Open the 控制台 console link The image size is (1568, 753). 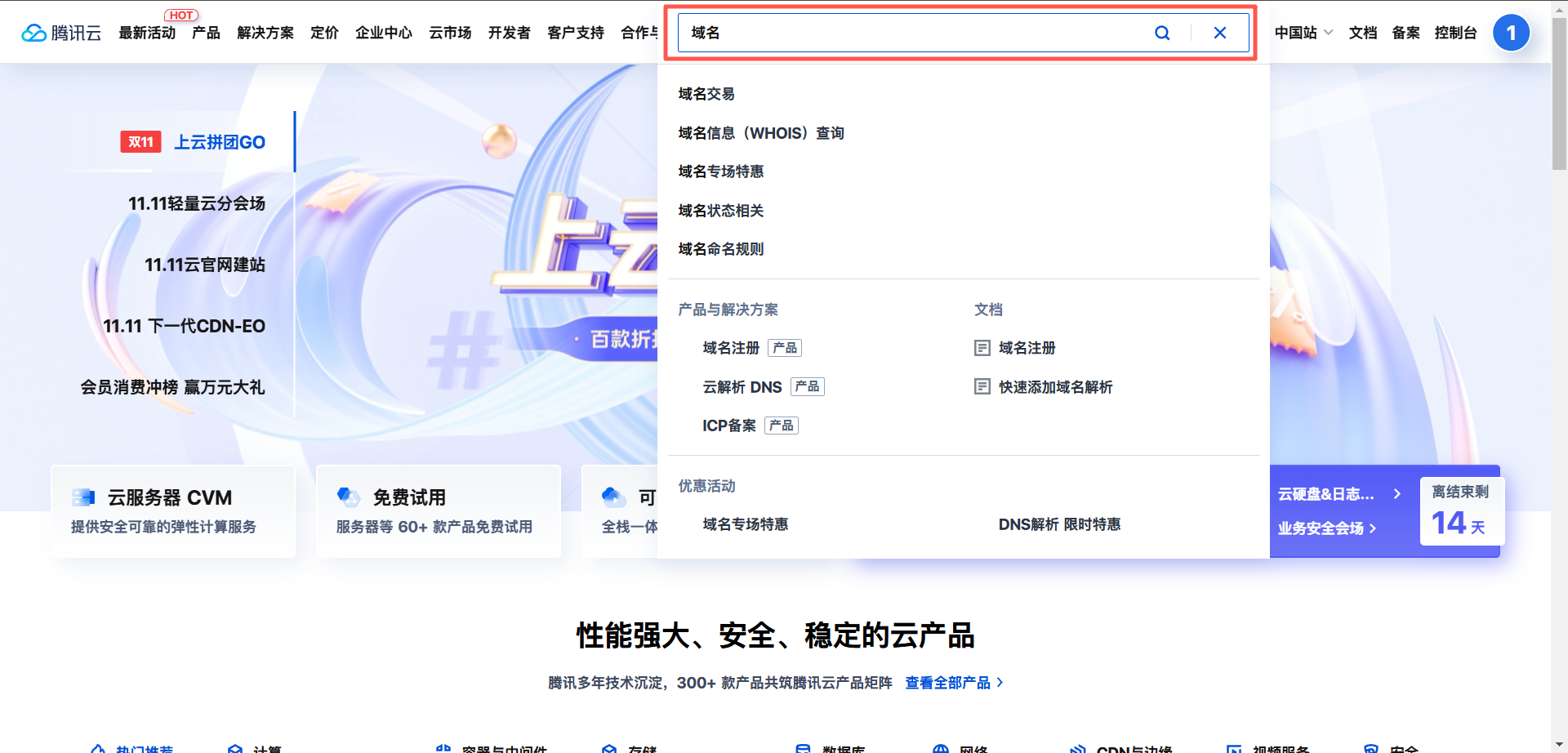[x=1455, y=33]
